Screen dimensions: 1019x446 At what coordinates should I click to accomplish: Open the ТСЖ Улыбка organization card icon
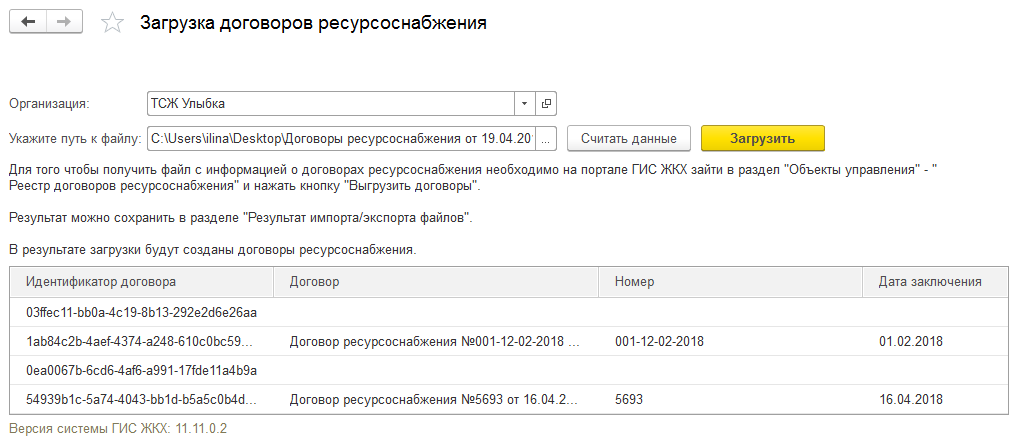547,103
